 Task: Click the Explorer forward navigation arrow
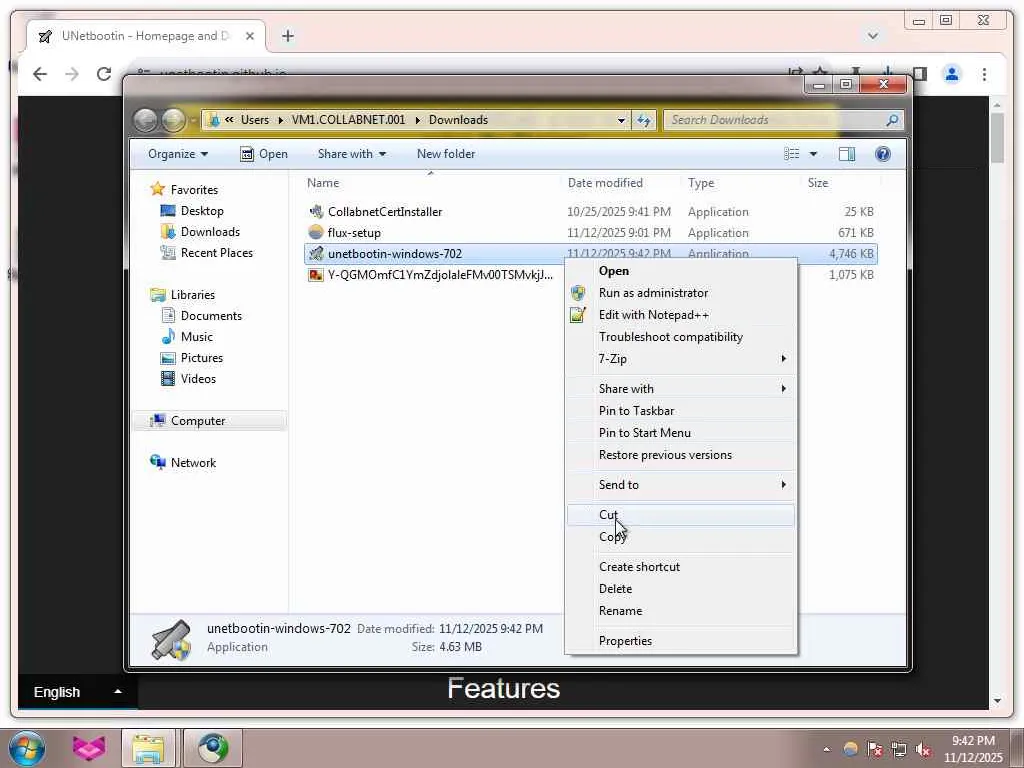point(174,120)
